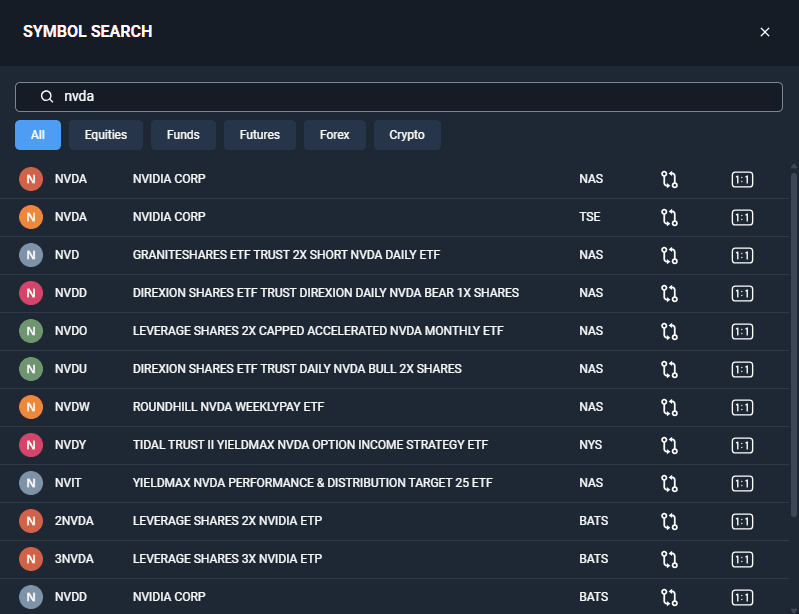Click NYS exchange label in NVDY row
Image resolution: width=799 pixels, height=614 pixels.
pos(591,445)
